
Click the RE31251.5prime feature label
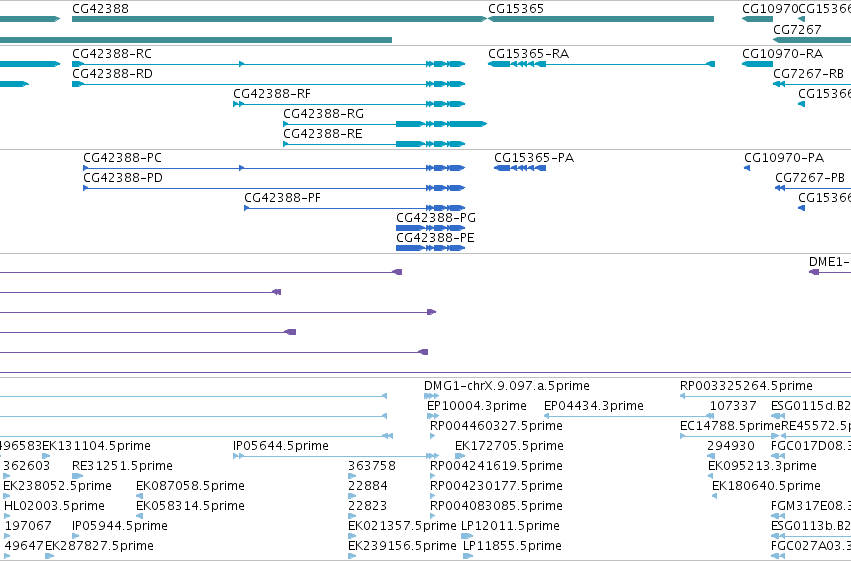(x=122, y=466)
